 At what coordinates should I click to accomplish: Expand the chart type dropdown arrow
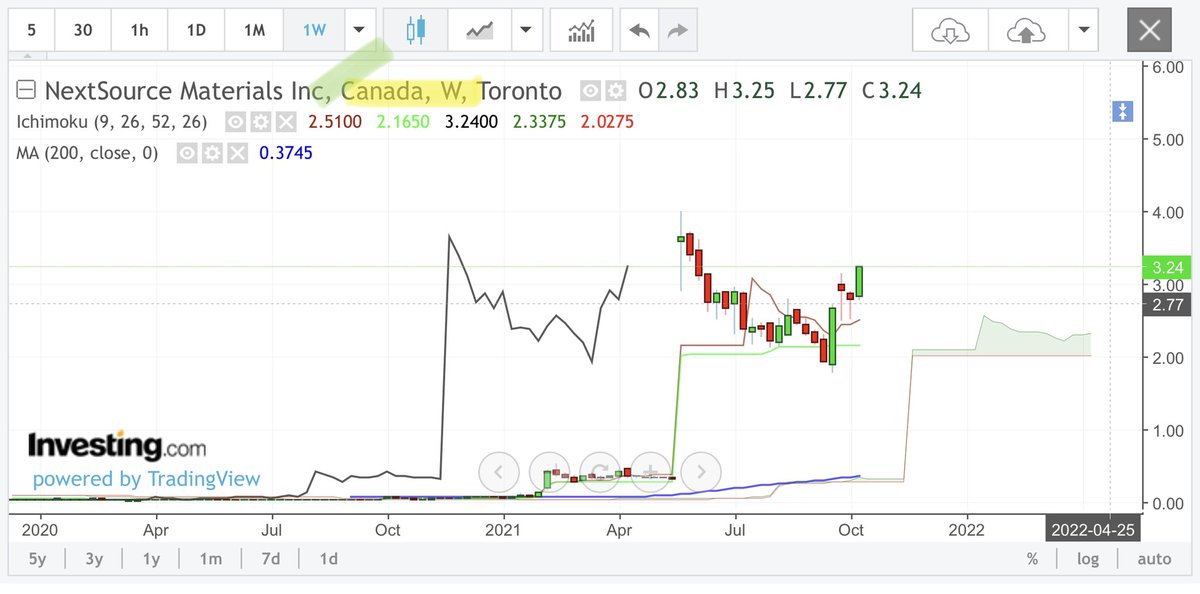[527, 30]
